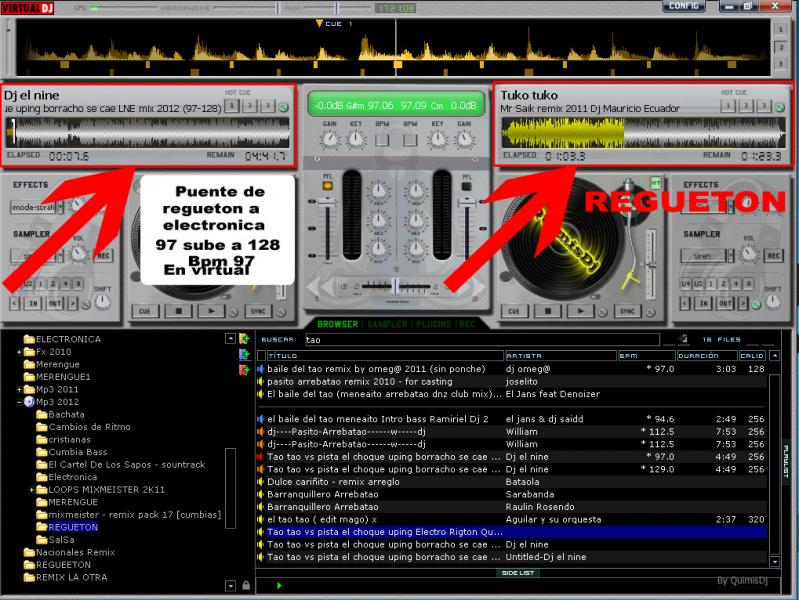Collapse the Mp3 2012 folder

[x=19, y=402]
